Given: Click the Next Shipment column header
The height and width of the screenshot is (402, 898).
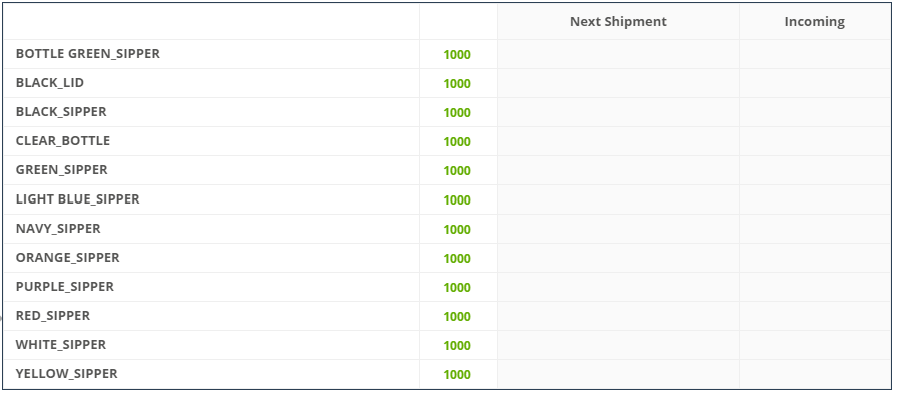Looking at the screenshot, I should tap(618, 22).
